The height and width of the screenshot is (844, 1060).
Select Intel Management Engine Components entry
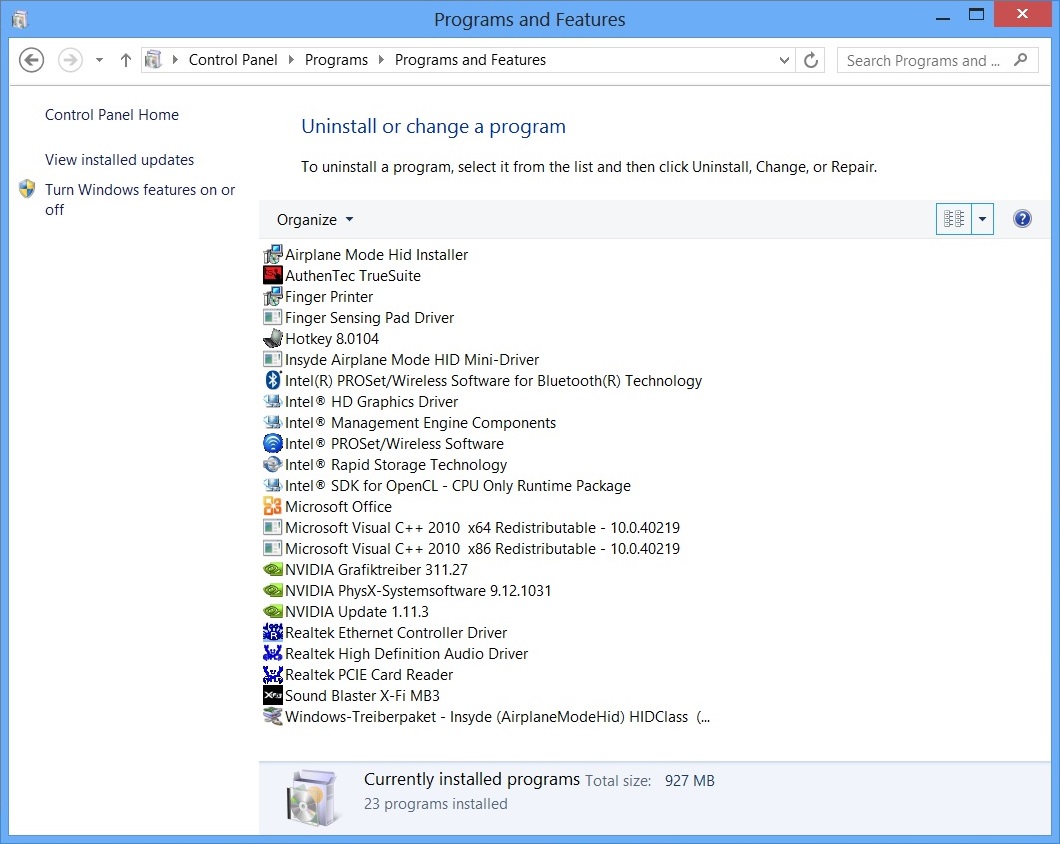(x=420, y=422)
